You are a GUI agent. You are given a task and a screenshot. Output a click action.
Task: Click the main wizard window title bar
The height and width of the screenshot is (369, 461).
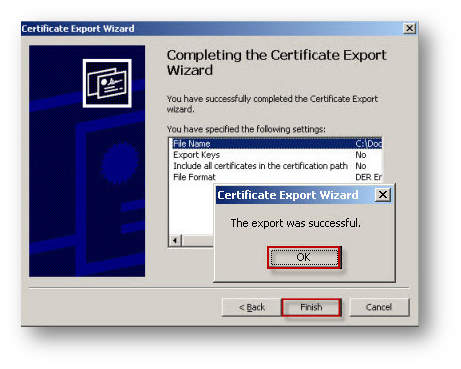[212, 29]
